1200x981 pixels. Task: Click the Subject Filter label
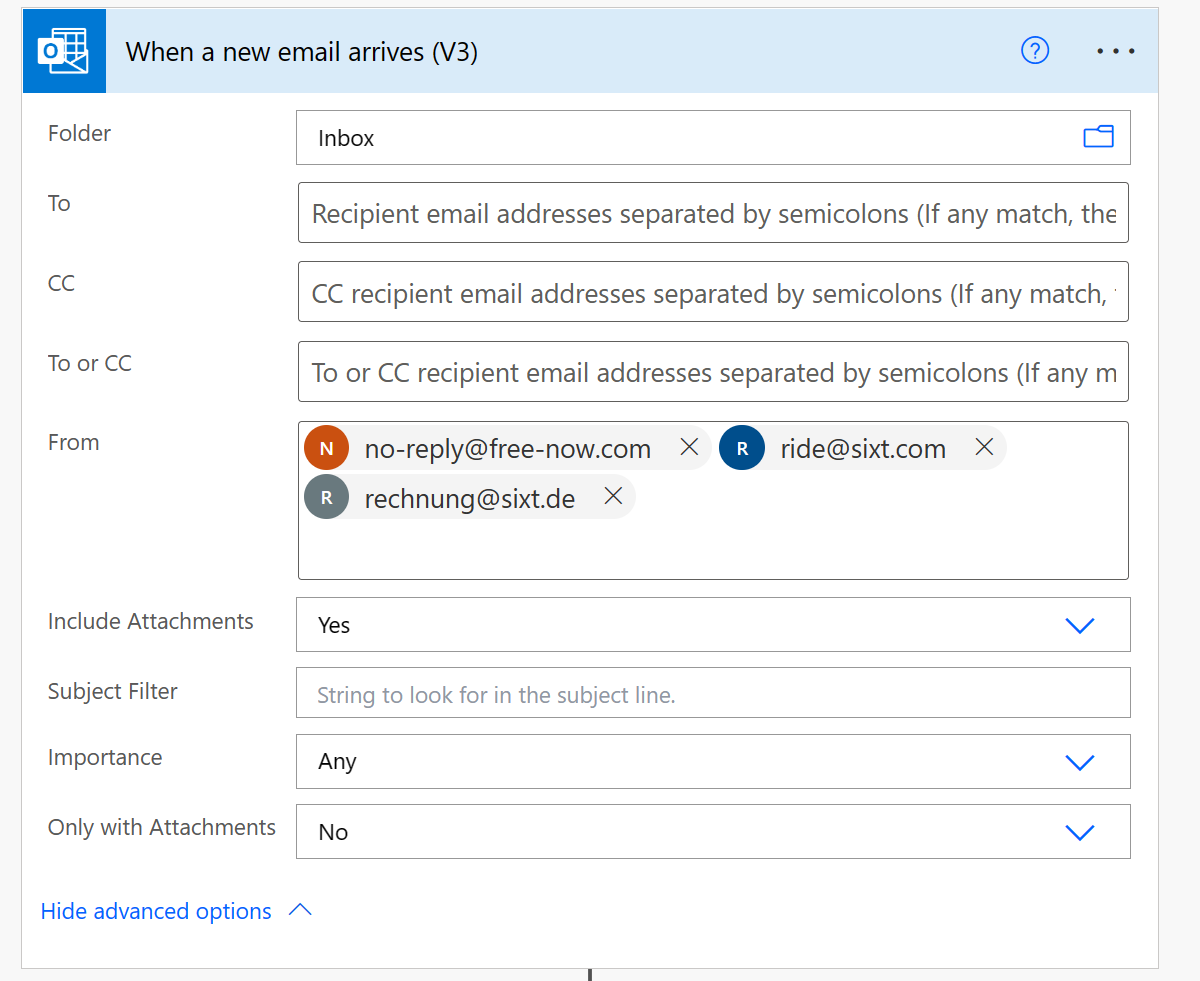(x=113, y=691)
